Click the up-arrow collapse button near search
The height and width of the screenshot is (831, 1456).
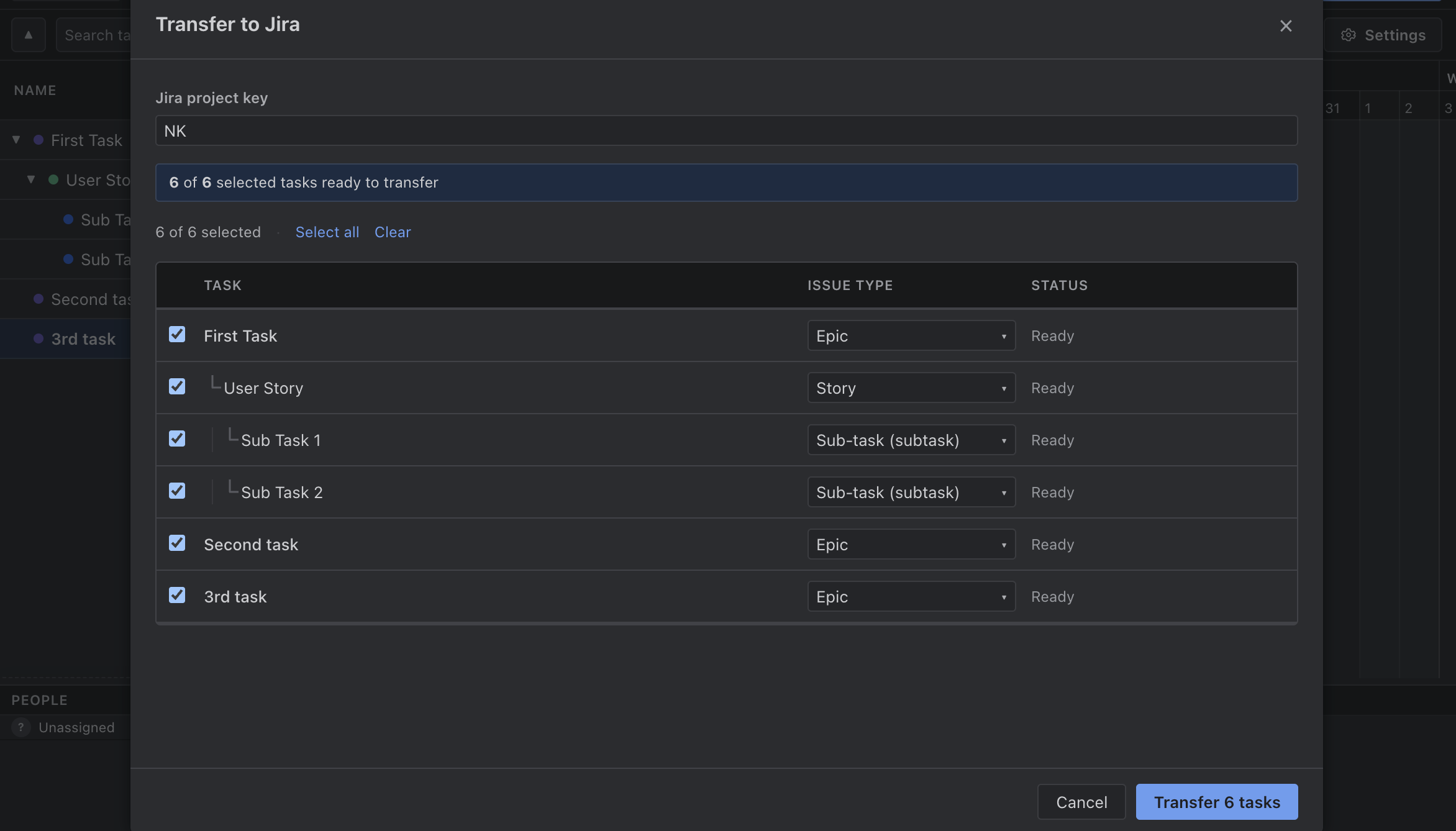tap(29, 35)
